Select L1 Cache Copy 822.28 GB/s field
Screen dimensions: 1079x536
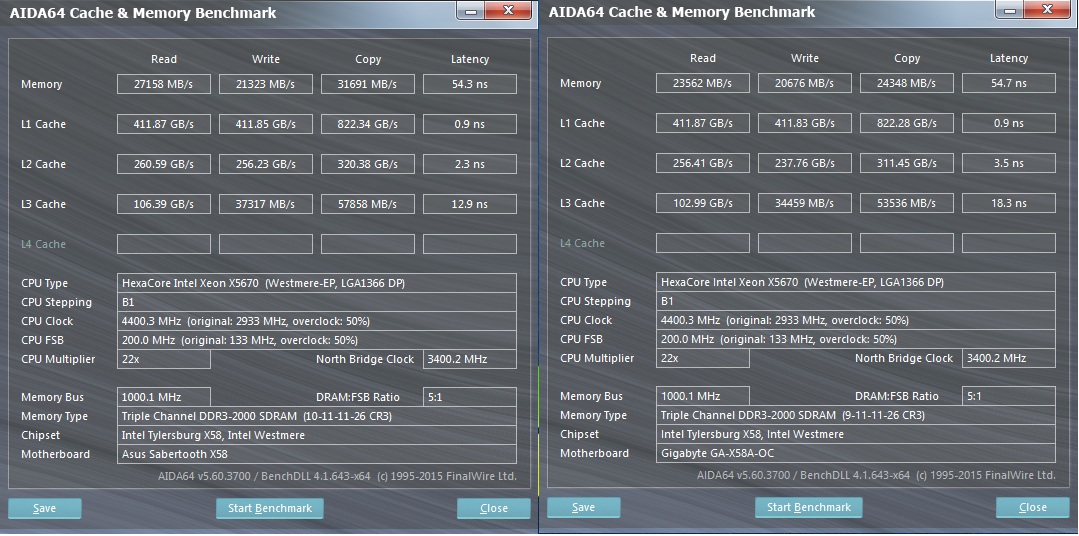coord(906,122)
